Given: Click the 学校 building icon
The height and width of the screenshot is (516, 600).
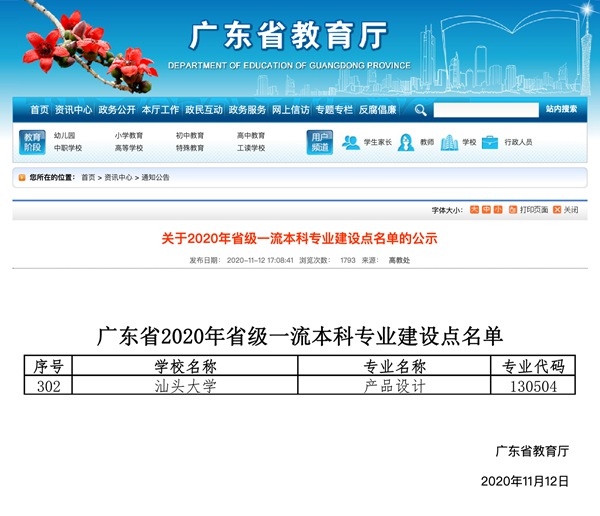Looking at the screenshot, I should point(449,142).
